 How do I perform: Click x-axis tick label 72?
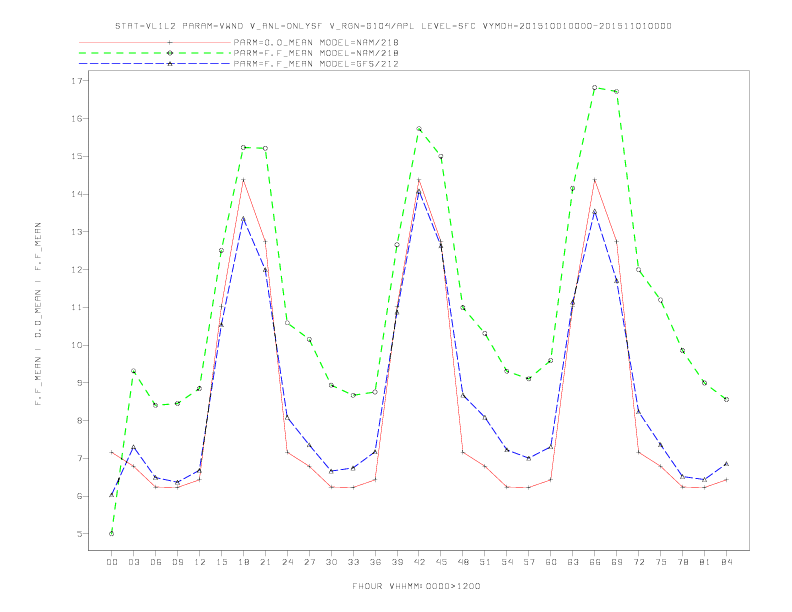point(639,562)
